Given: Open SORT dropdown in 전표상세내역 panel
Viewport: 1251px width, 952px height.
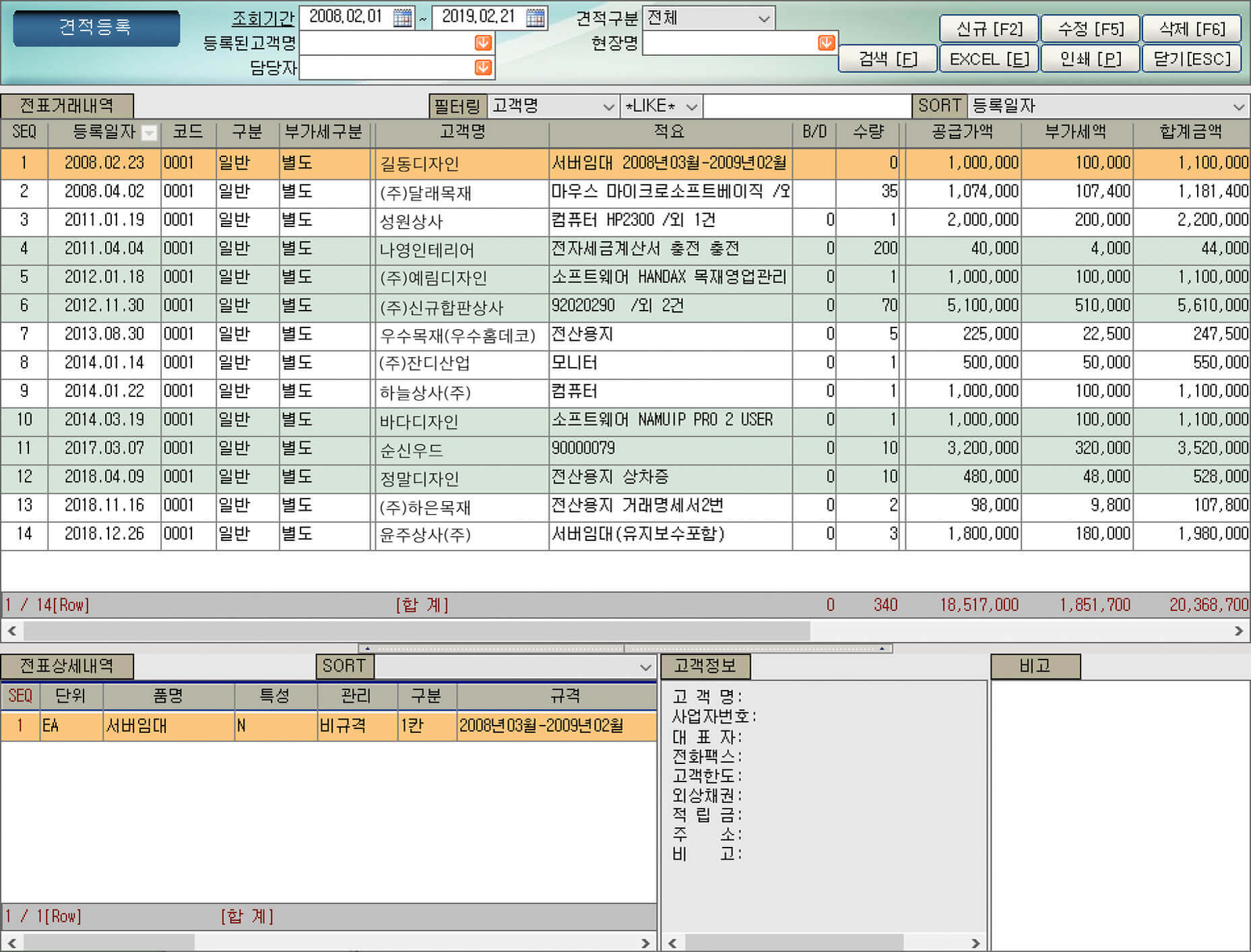Looking at the screenshot, I should pyautogui.click(x=515, y=666).
